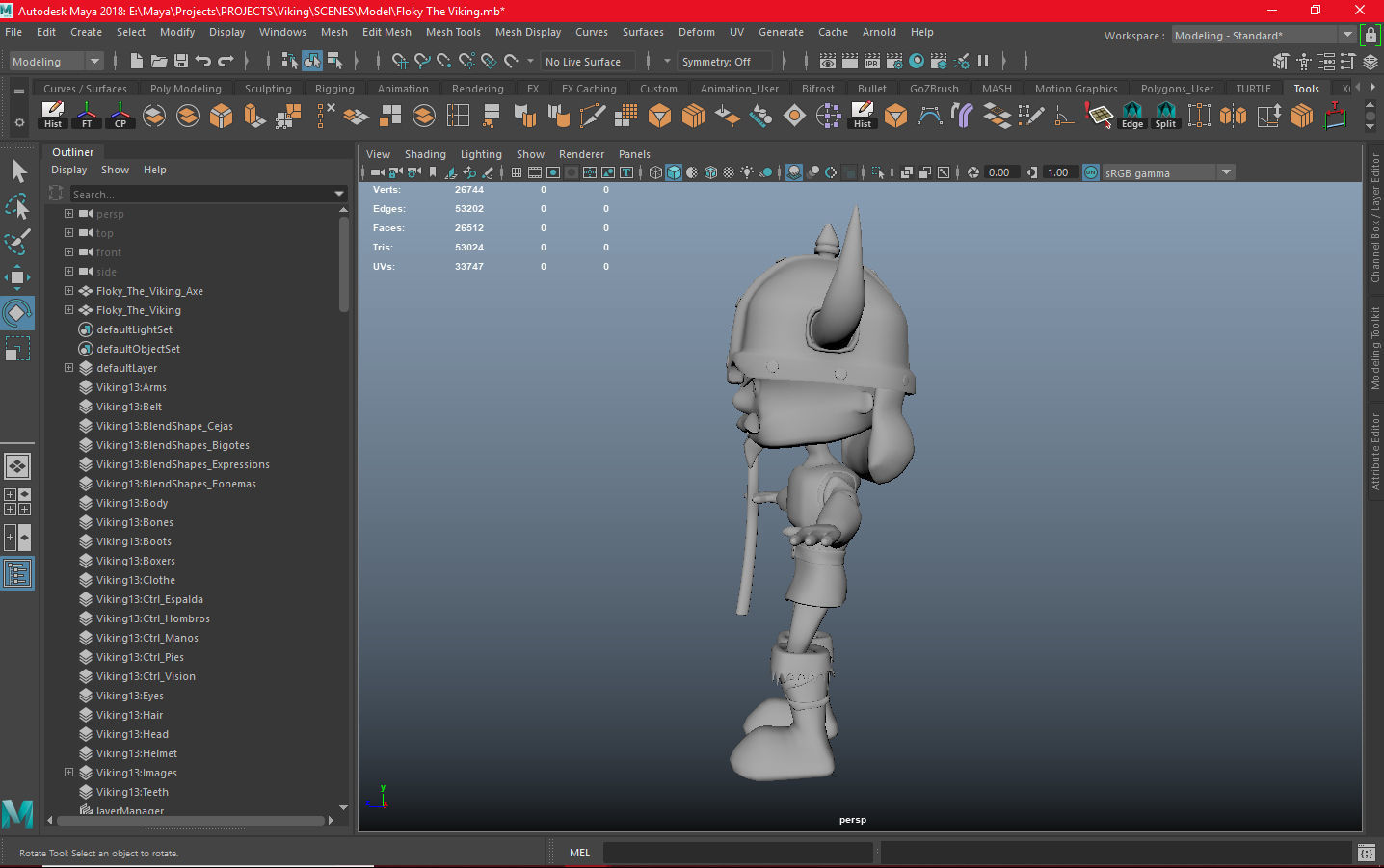Click the FT freeze transform shelf icon
The height and width of the screenshot is (868, 1384).
87,115
